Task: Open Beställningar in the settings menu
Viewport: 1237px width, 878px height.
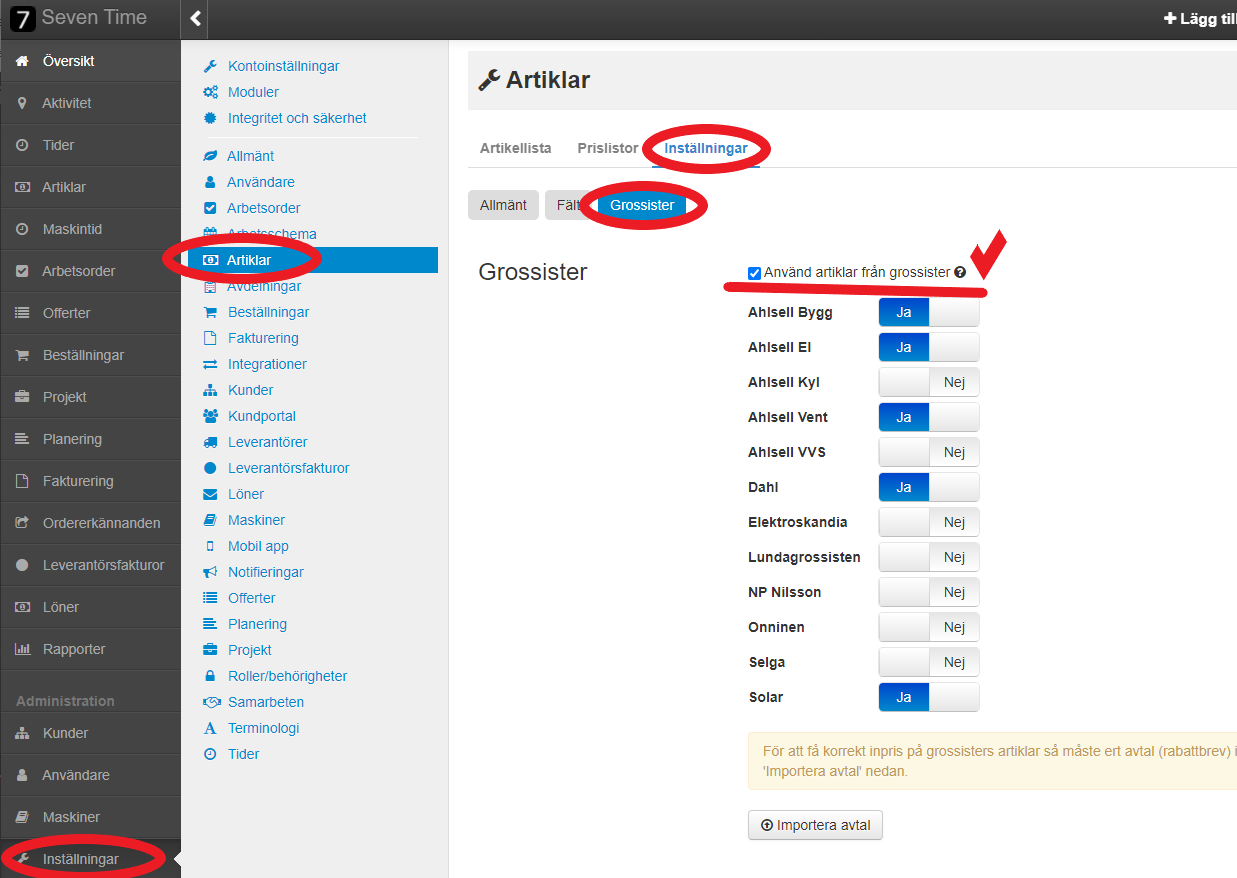Action: tap(268, 312)
